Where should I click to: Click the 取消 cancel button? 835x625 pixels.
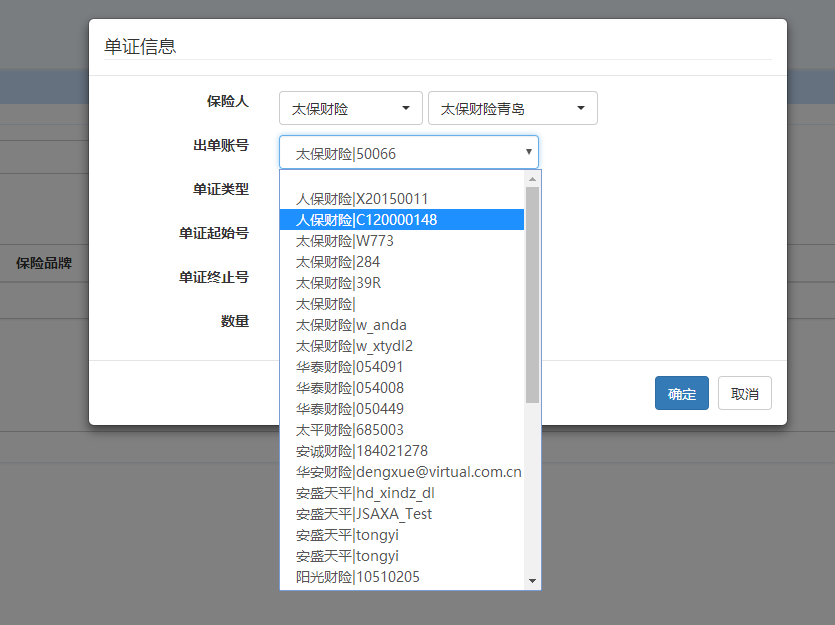744,393
